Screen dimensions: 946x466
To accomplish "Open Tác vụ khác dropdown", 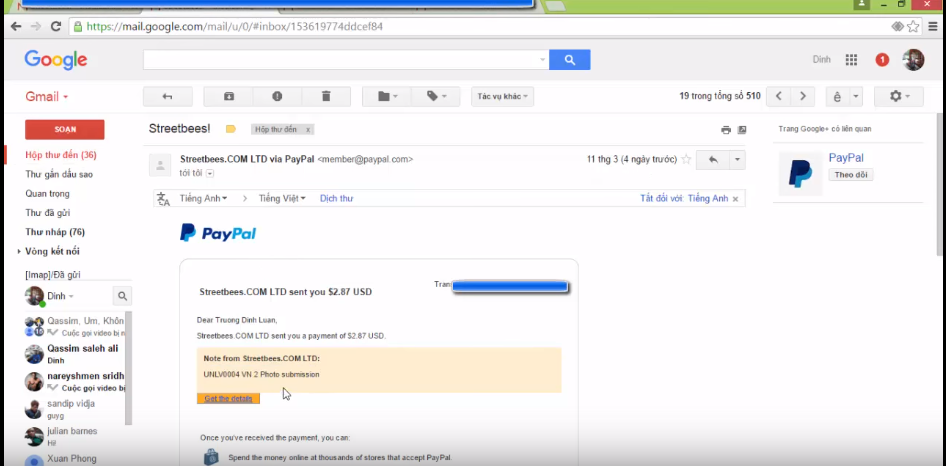I will (x=503, y=97).
